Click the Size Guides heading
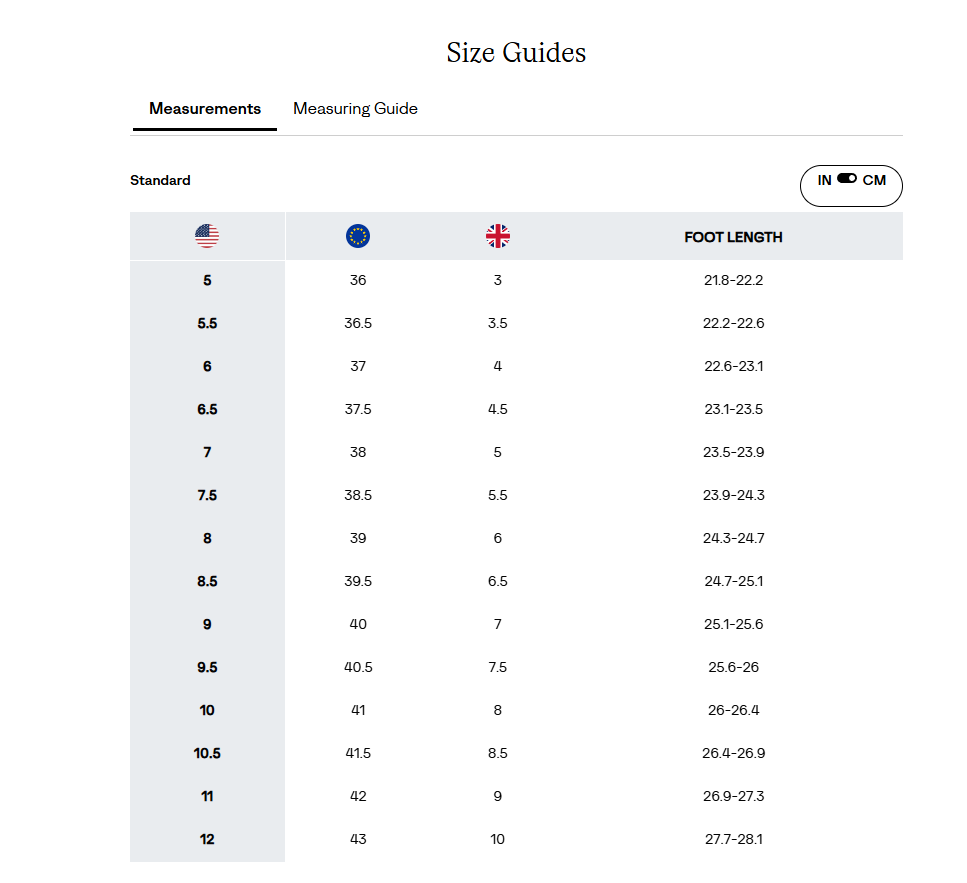This screenshot has width=967, height=883. point(516,52)
